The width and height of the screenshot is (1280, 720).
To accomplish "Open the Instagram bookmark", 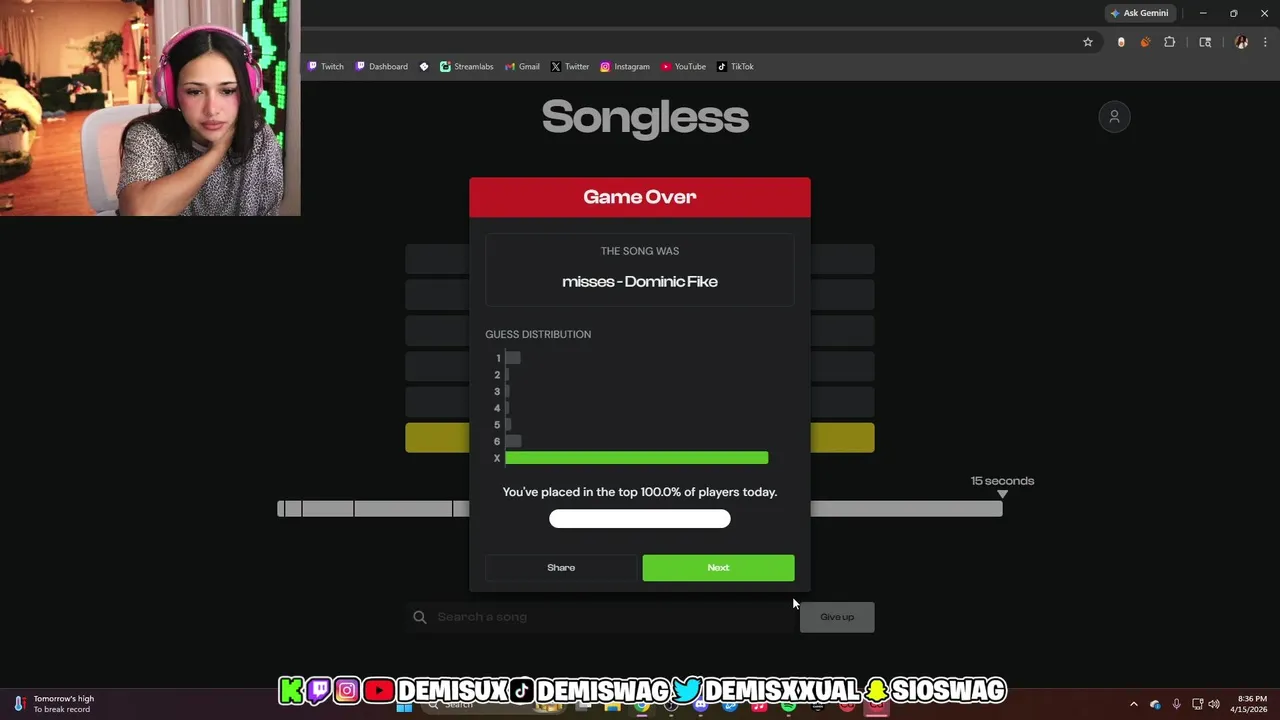I will click(625, 67).
